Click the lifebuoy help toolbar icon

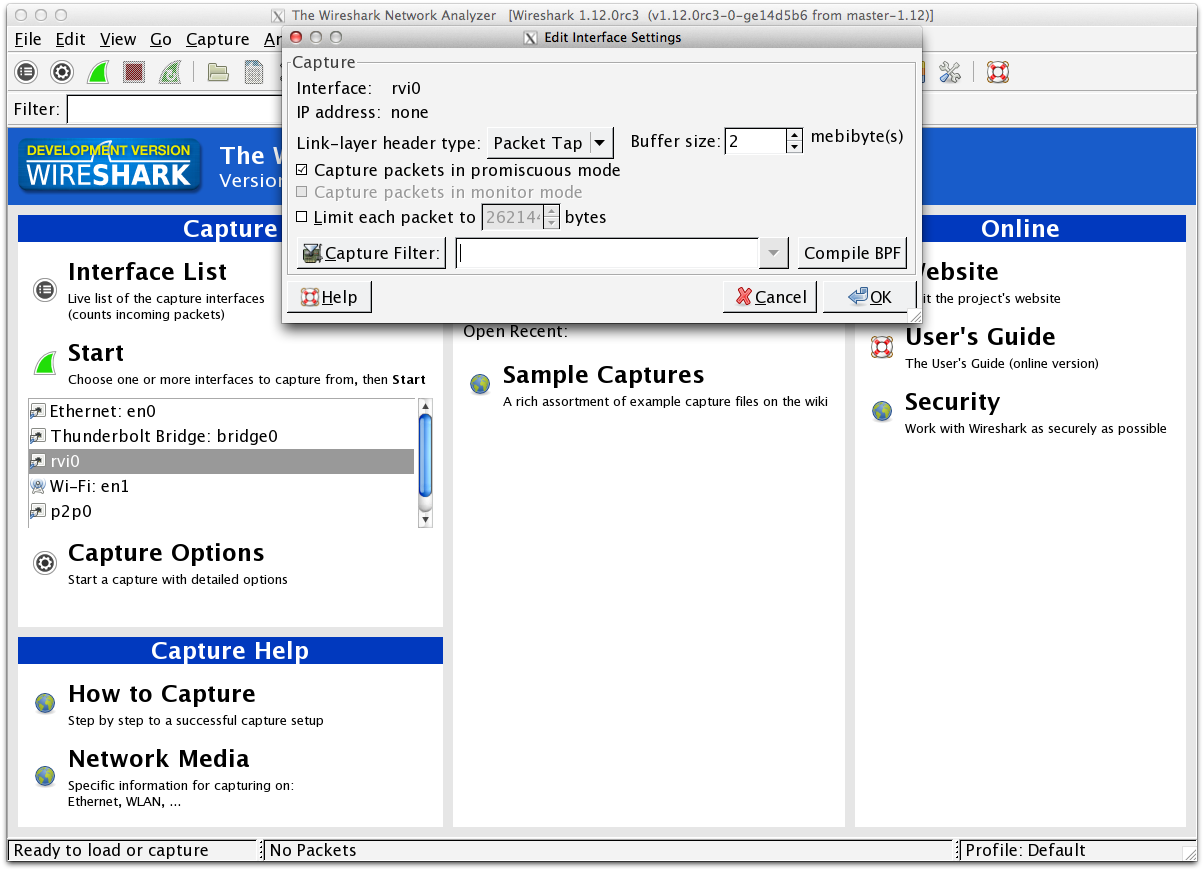998,72
